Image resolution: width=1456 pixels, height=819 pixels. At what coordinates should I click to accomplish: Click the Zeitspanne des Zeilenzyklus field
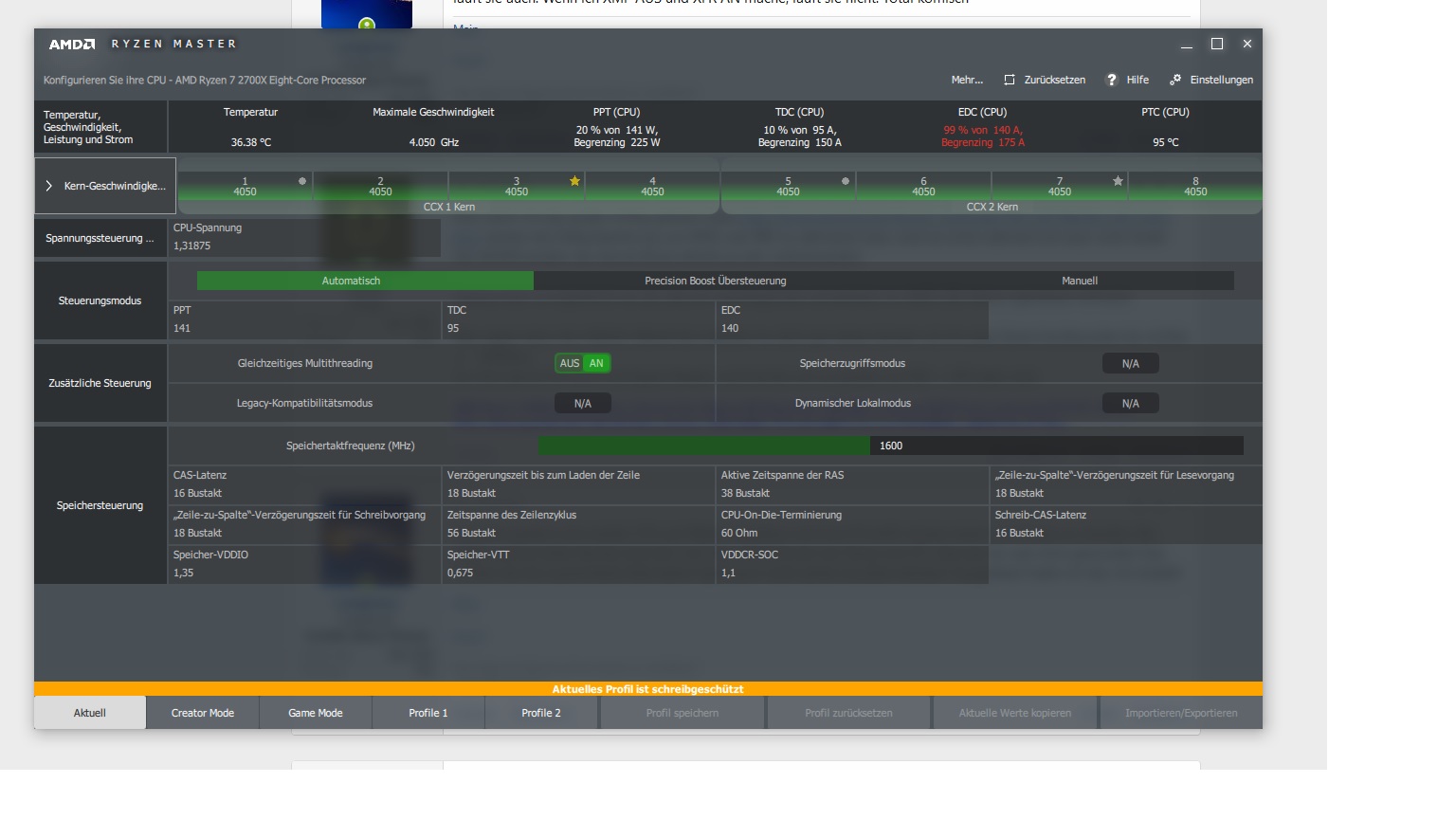coord(579,524)
